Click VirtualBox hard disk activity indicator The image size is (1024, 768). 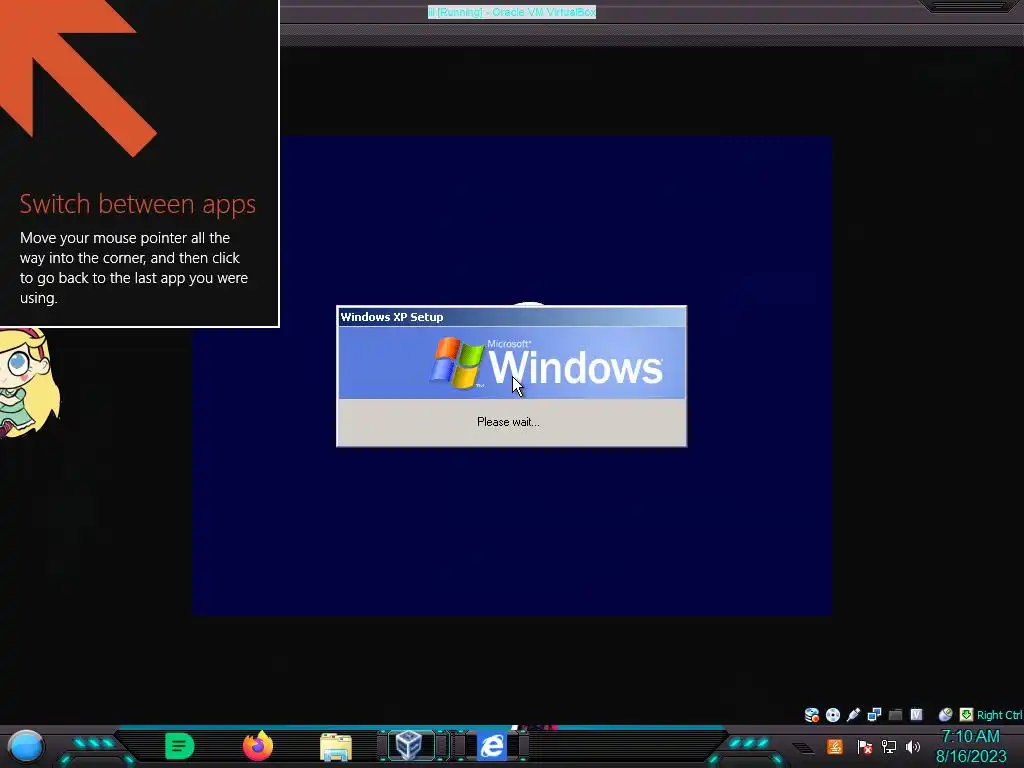coord(812,715)
